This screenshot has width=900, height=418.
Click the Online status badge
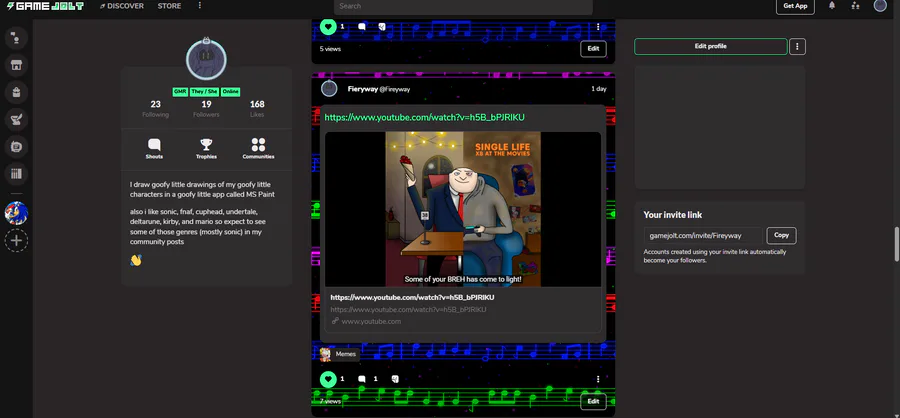click(230, 92)
